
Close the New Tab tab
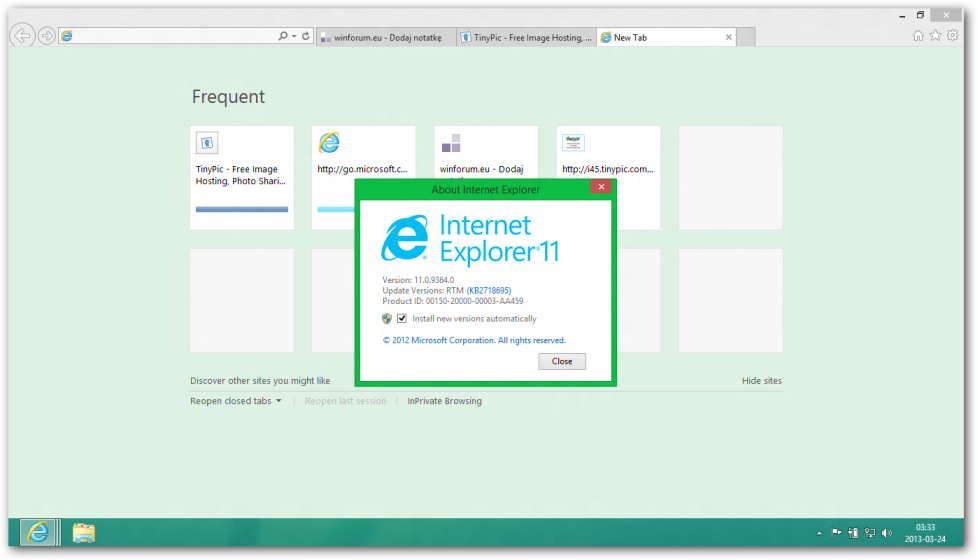click(x=729, y=37)
